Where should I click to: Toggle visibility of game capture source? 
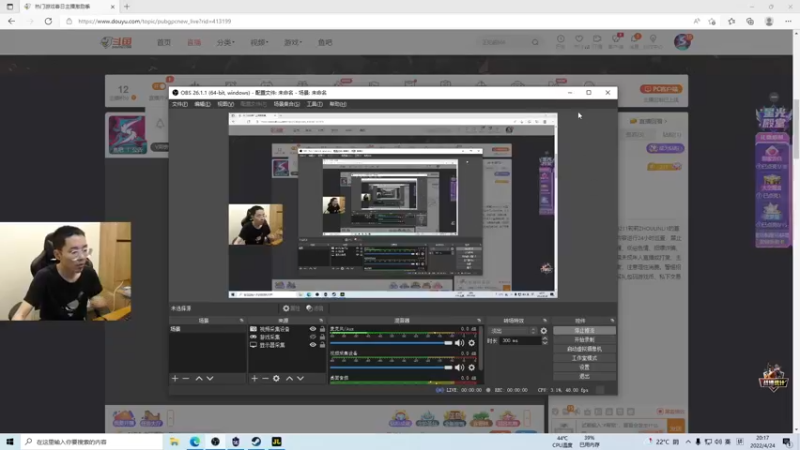click(313, 337)
